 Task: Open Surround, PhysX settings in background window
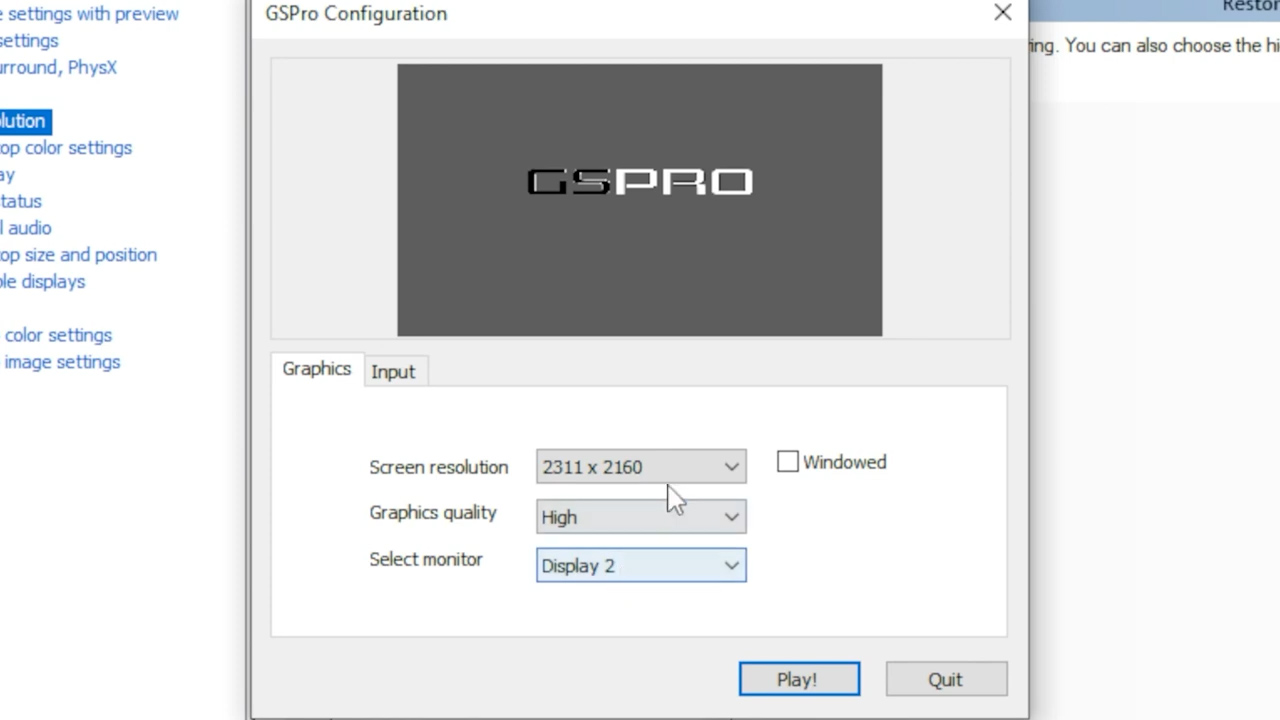coord(58,68)
